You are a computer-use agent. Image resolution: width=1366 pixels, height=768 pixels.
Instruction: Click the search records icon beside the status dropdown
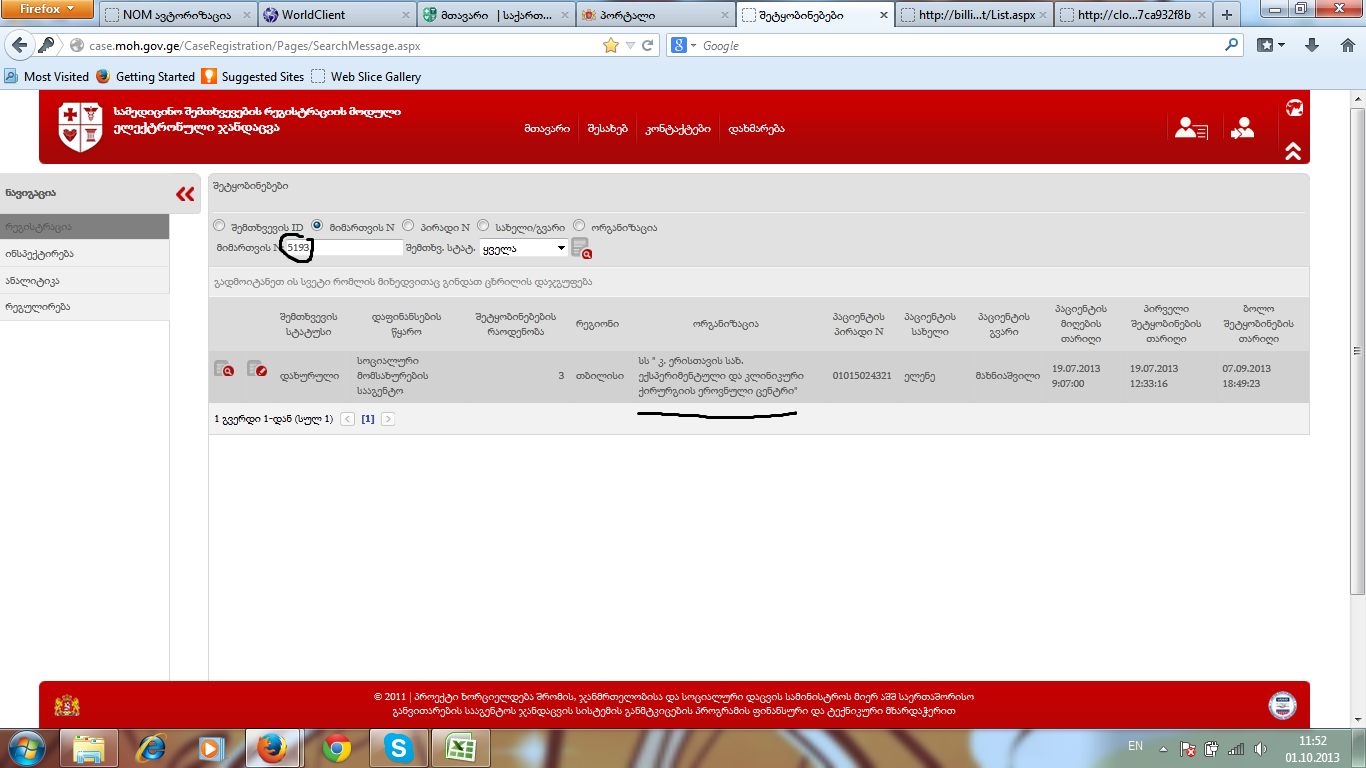coord(580,248)
